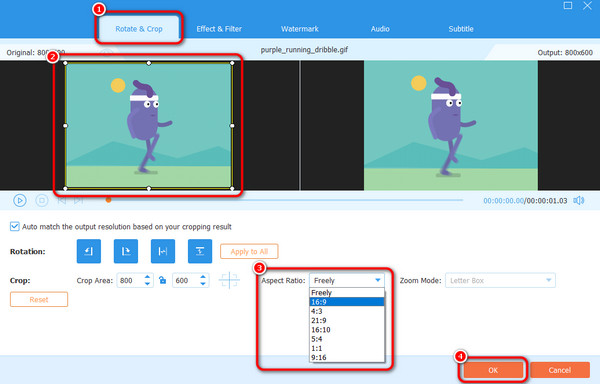Select the 4:3 aspect ratio option
This screenshot has height=384, width=600.
click(x=347, y=311)
